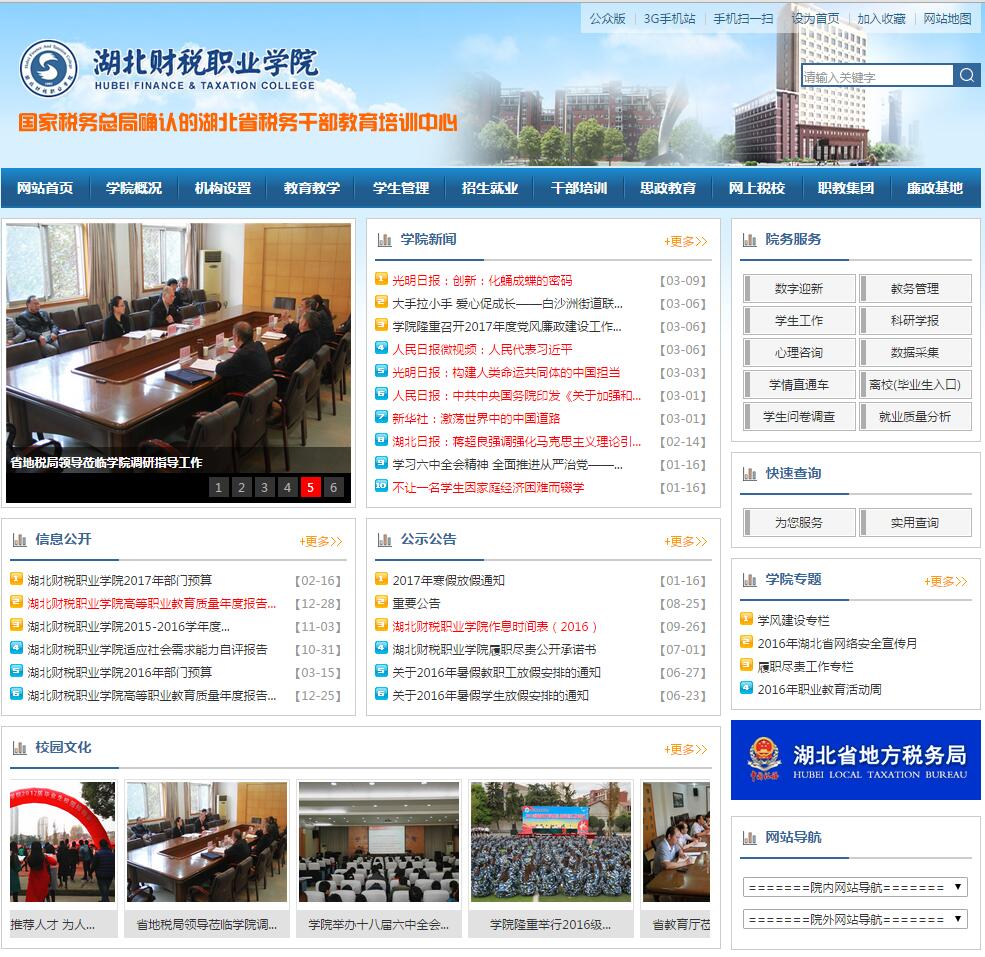Click the 学院专题 section chart icon
985x957 pixels.
click(x=749, y=580)
